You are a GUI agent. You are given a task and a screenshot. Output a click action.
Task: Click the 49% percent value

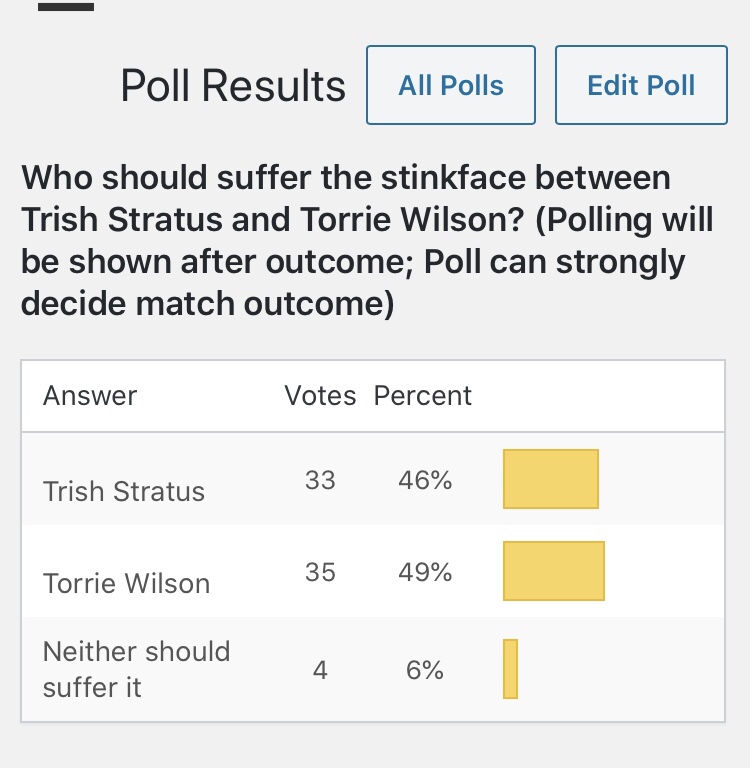tap(425, 573)
